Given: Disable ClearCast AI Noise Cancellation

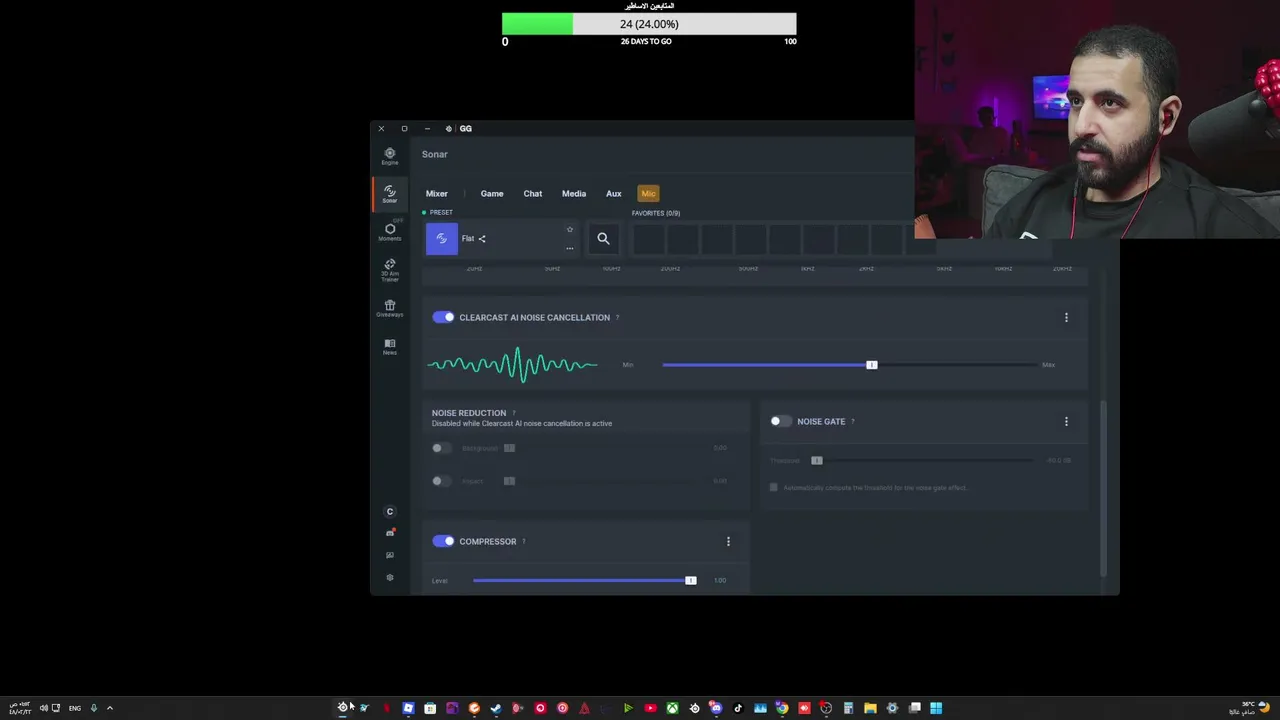Looking at the screenshot, I should point(443,318).
